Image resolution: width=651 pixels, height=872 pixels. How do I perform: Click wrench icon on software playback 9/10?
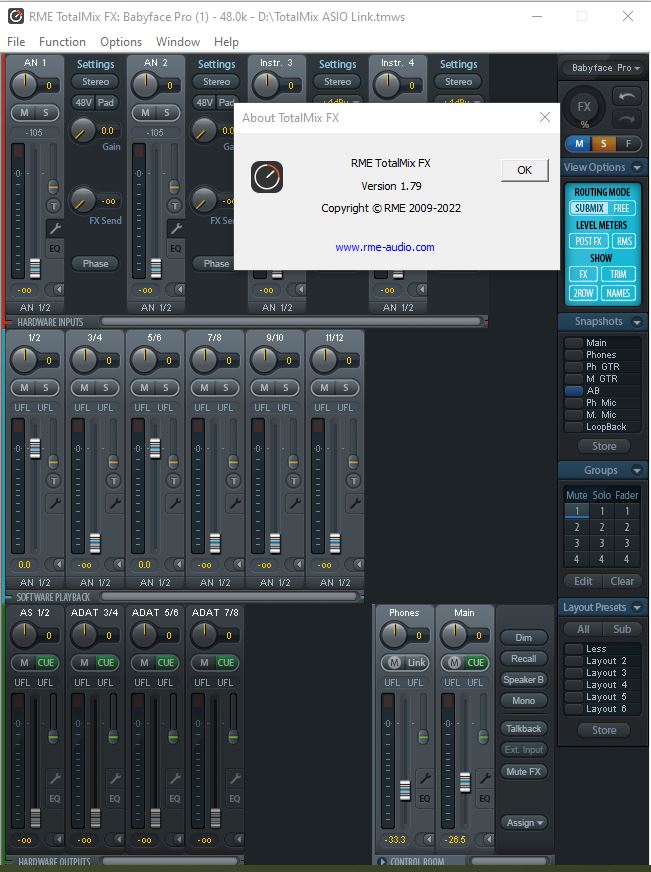[x=295, y=503]
